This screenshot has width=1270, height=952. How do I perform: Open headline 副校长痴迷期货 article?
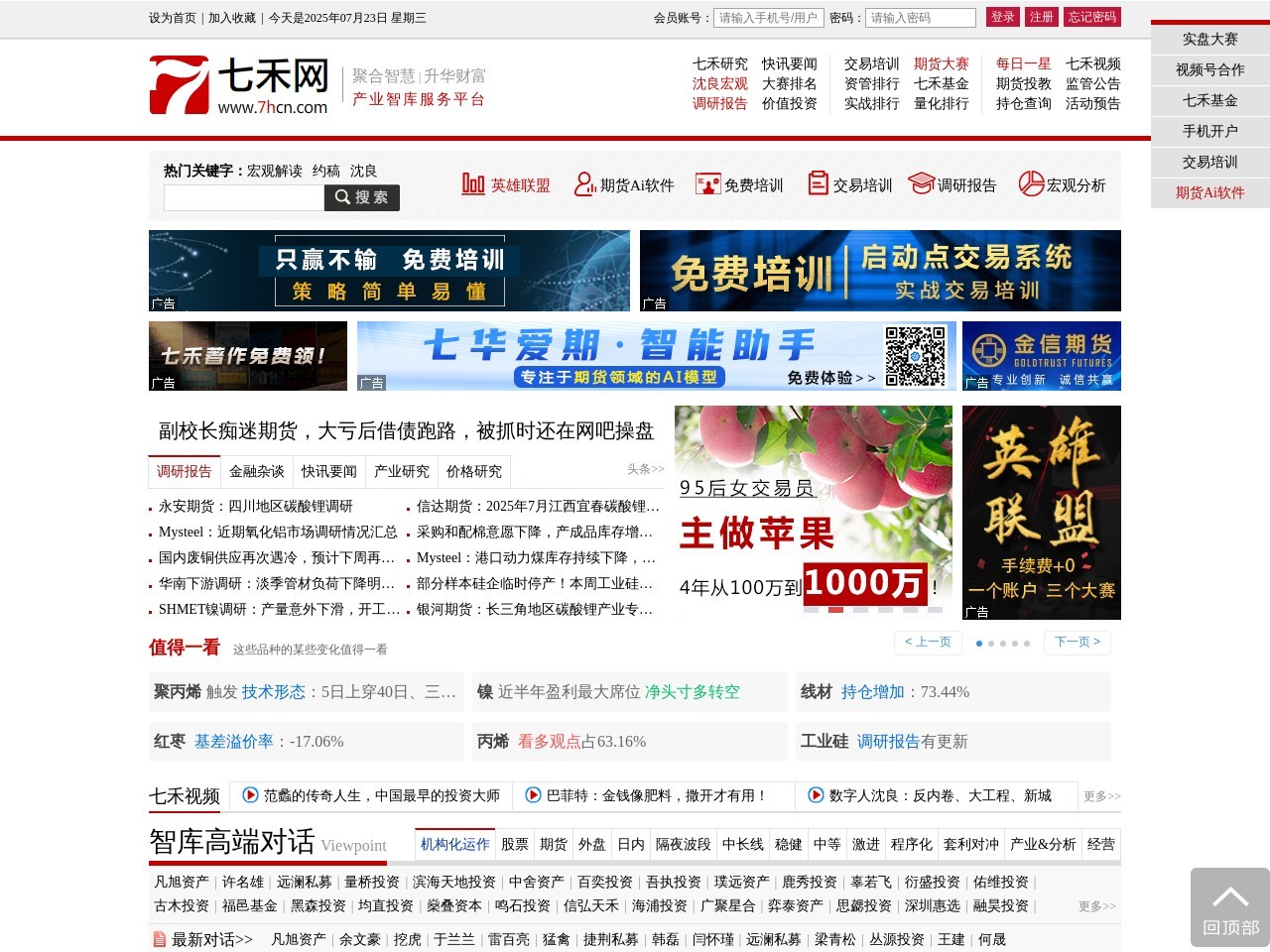tap(407, 431)
